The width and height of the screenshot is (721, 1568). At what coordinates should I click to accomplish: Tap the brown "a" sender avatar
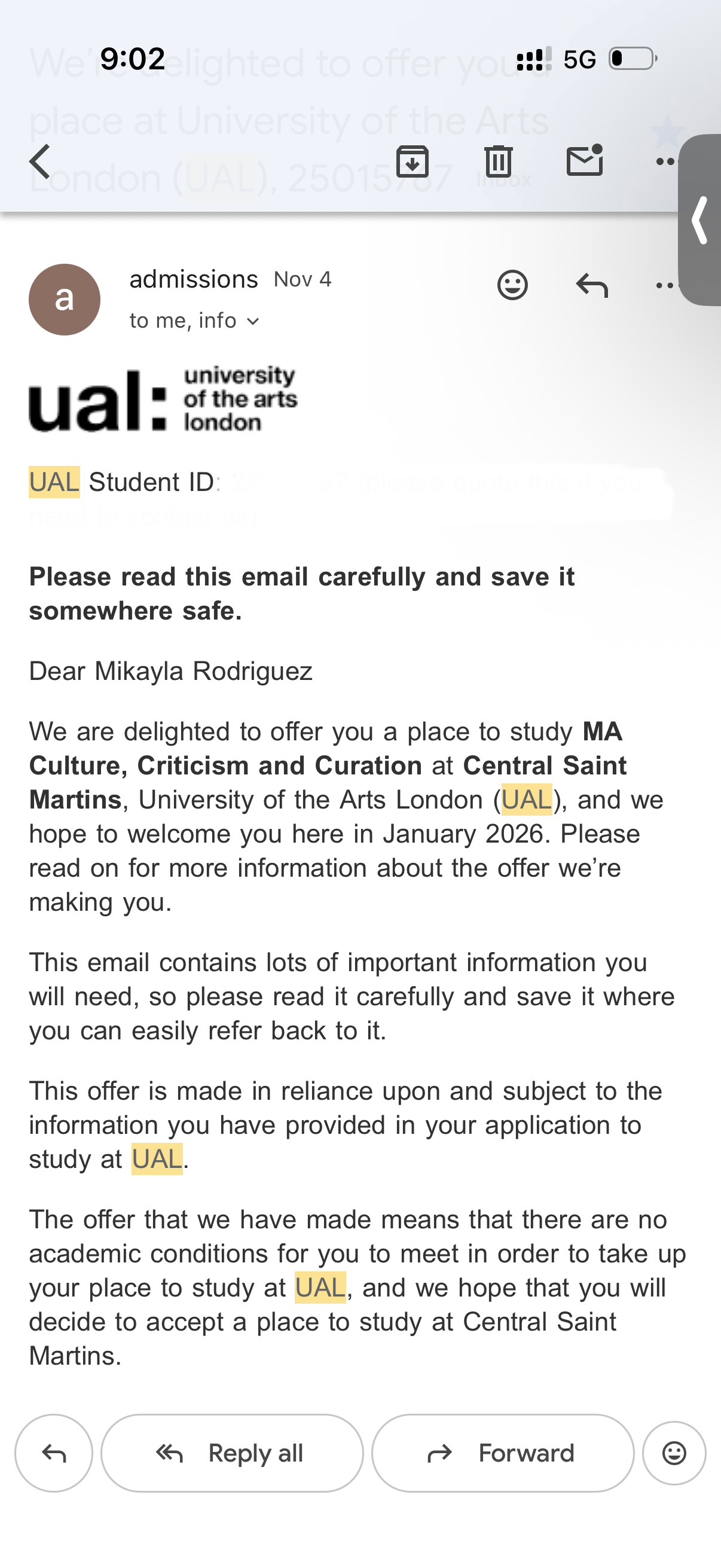pyautogui.click(x=65, y=300)
